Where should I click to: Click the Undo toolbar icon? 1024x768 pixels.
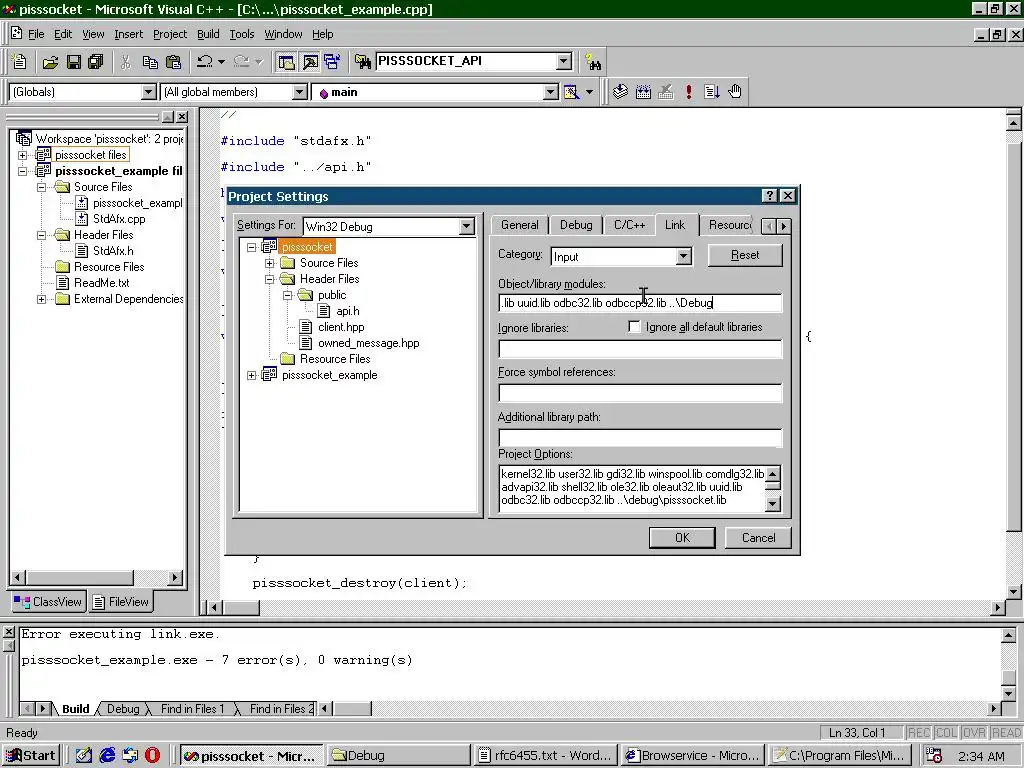pyautogui.click(x=204, y=62)
